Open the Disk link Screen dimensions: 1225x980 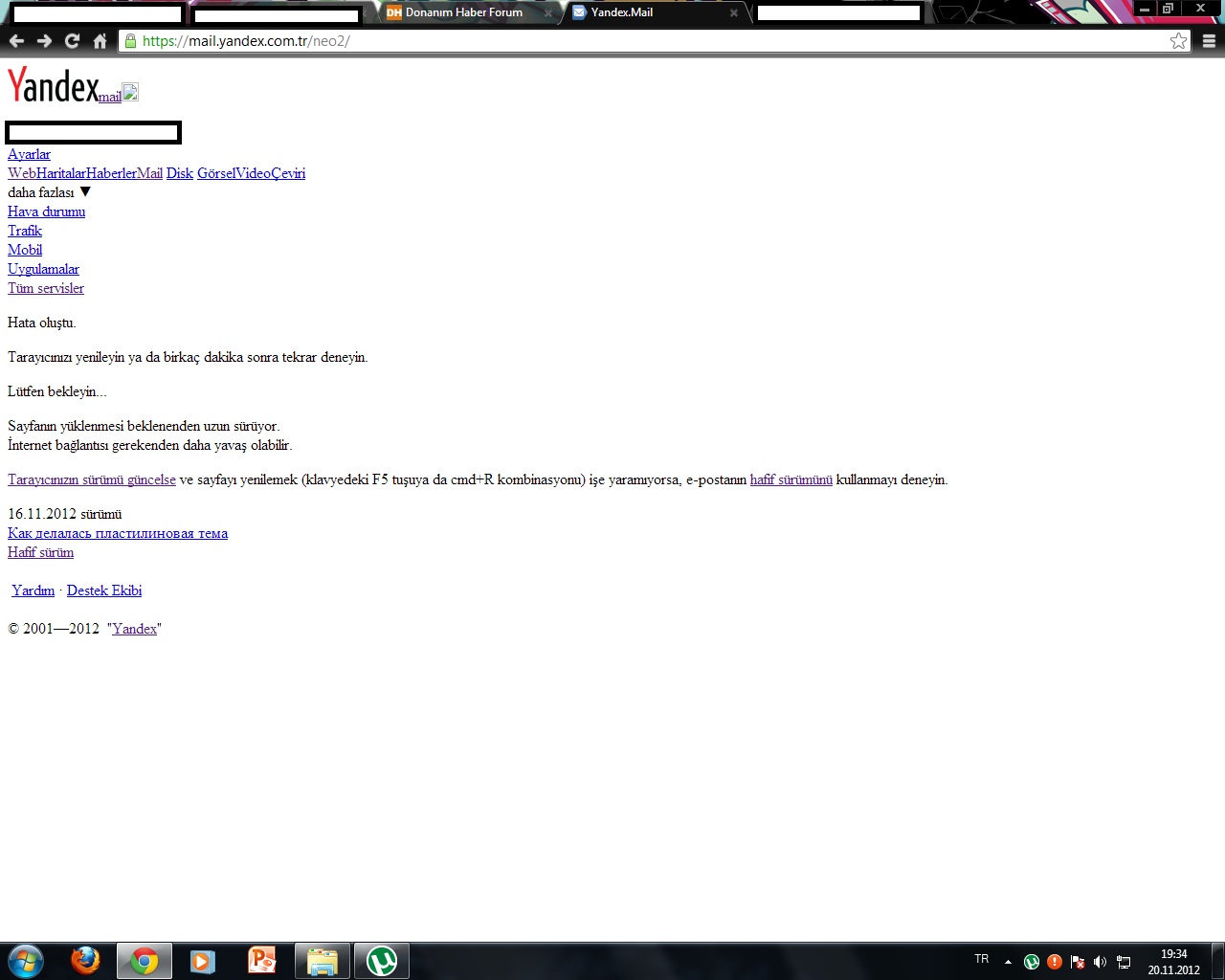click(x=180, y=173)
